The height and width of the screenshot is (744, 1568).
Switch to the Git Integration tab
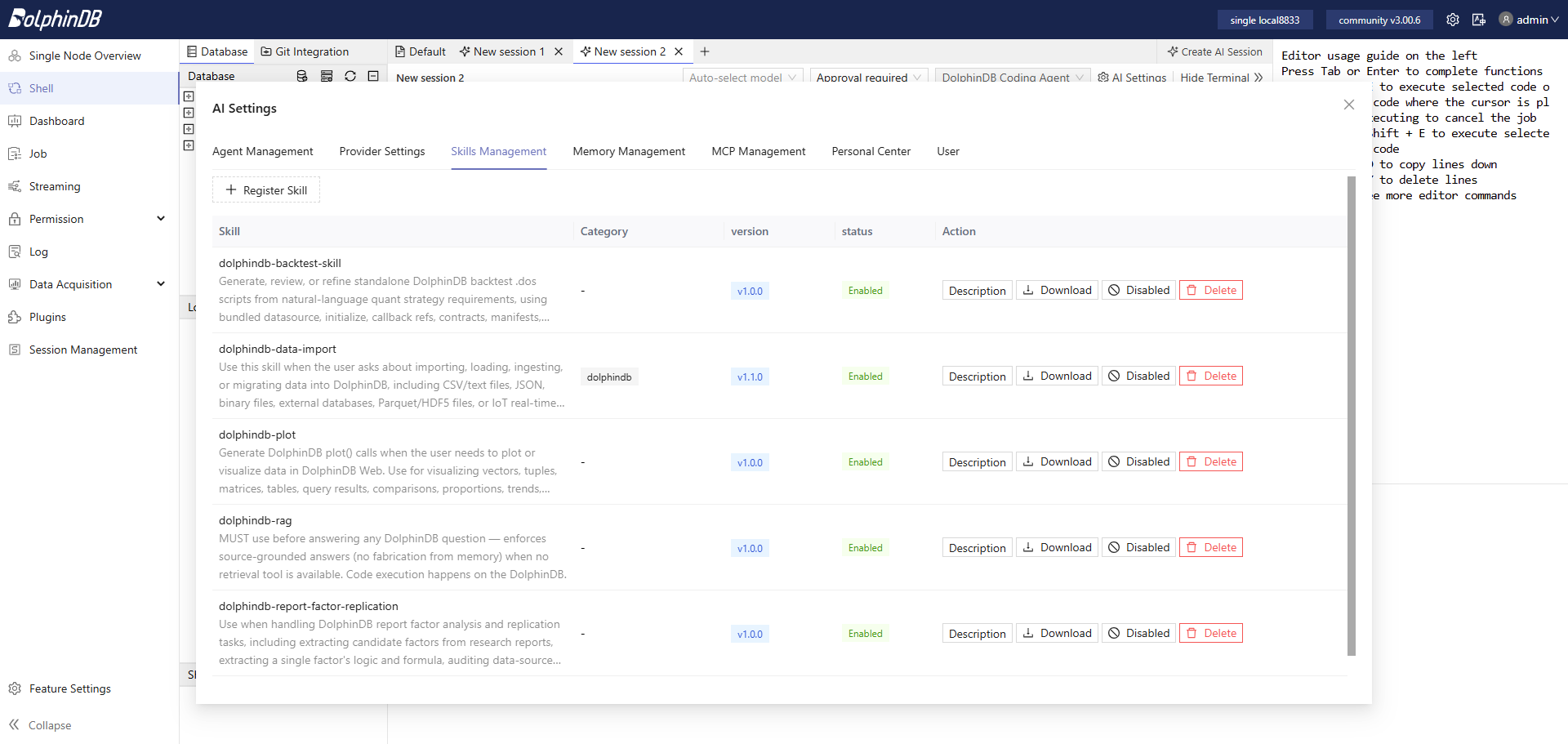coord(305,51)
